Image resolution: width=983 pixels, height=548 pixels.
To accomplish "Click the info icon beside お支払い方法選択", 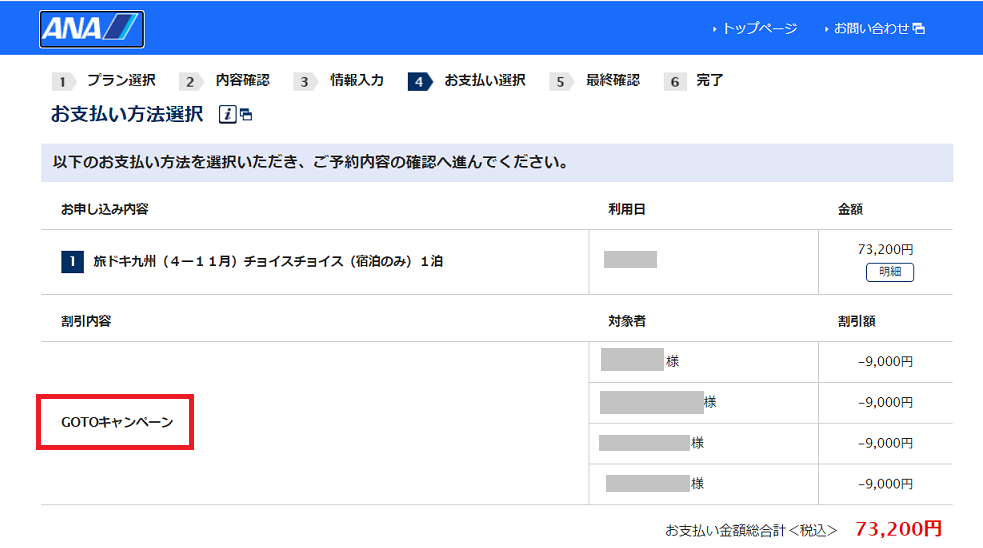I will click(x=227, y=115).
